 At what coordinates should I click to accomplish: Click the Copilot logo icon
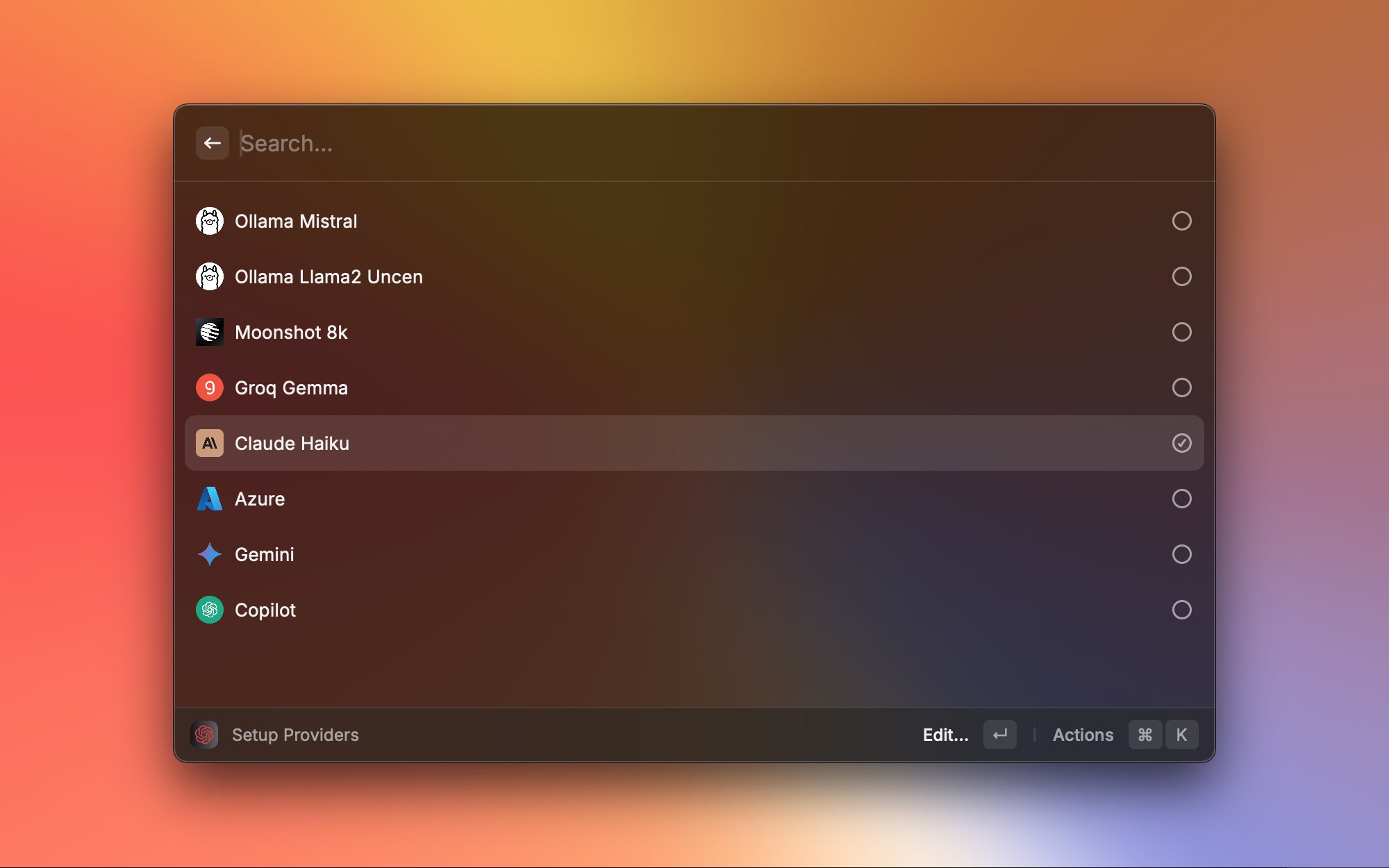pyautogui.click(x=209, y=609)
